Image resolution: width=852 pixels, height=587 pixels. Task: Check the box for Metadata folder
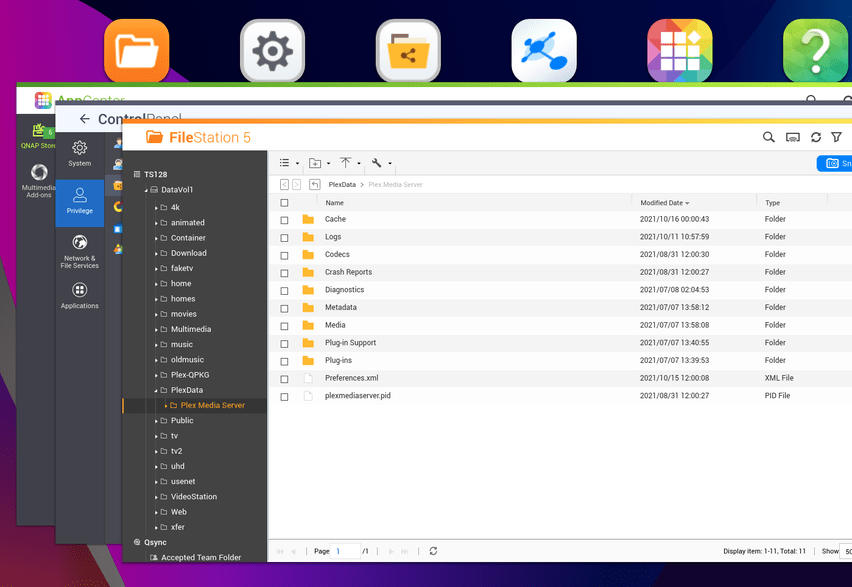[284, 308]
